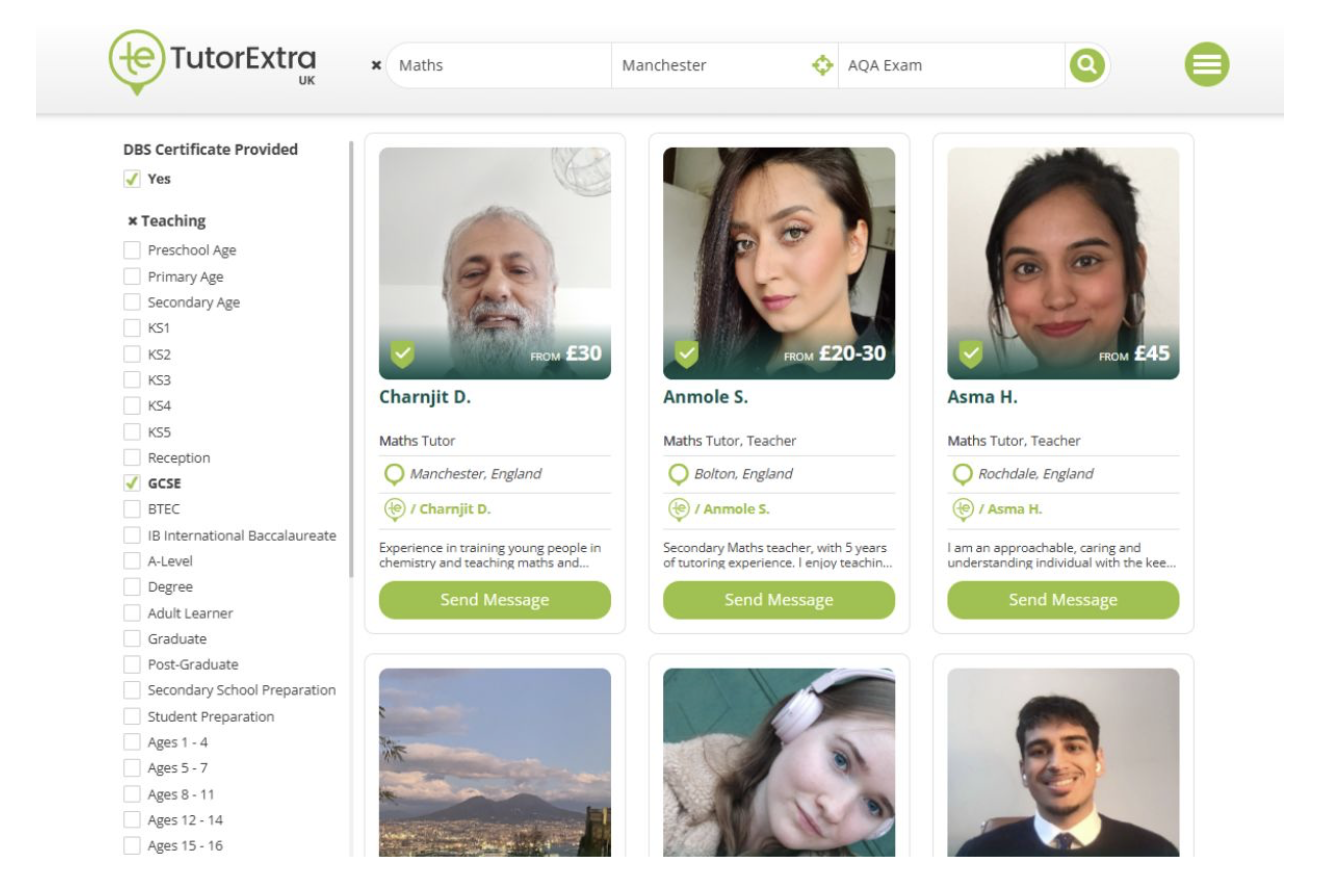Image resolution: width=1320 pixels, height=892 pixels.
Task: Open the green hamburger menu
Action: click(x=1206, y=65)
